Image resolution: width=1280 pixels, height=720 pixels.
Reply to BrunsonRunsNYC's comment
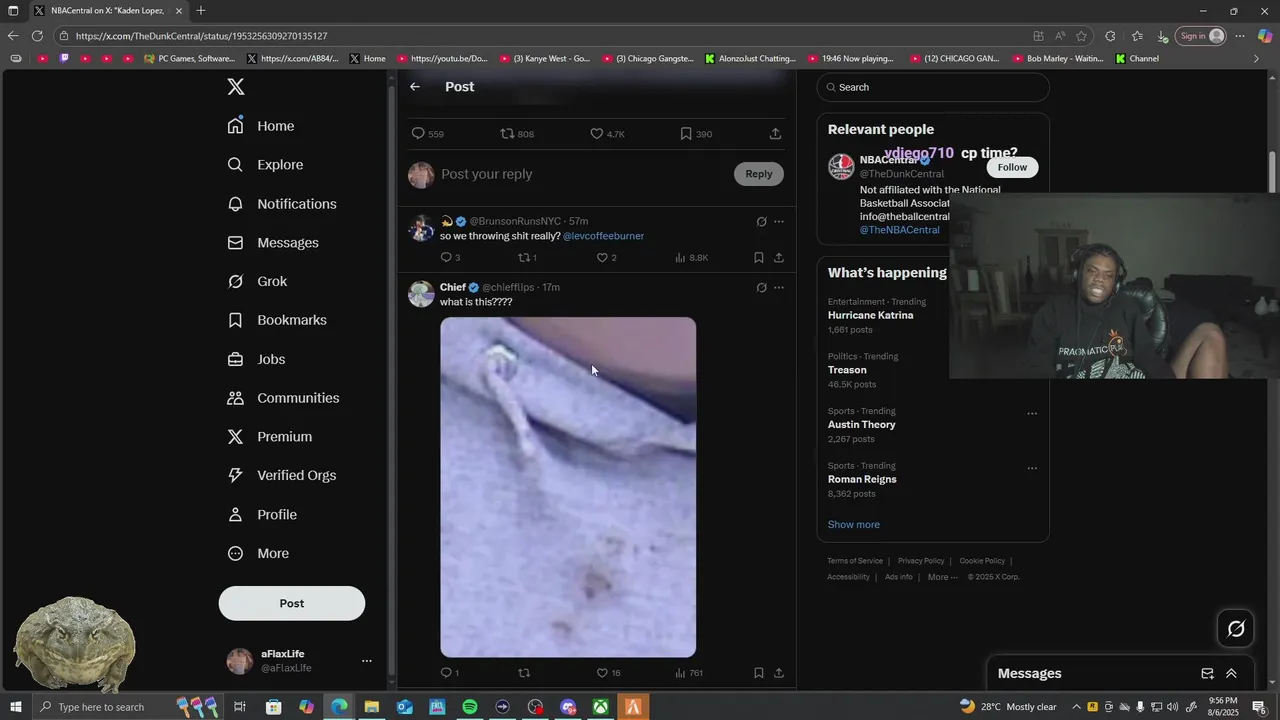pyautogui.click(x=446, y=257)
